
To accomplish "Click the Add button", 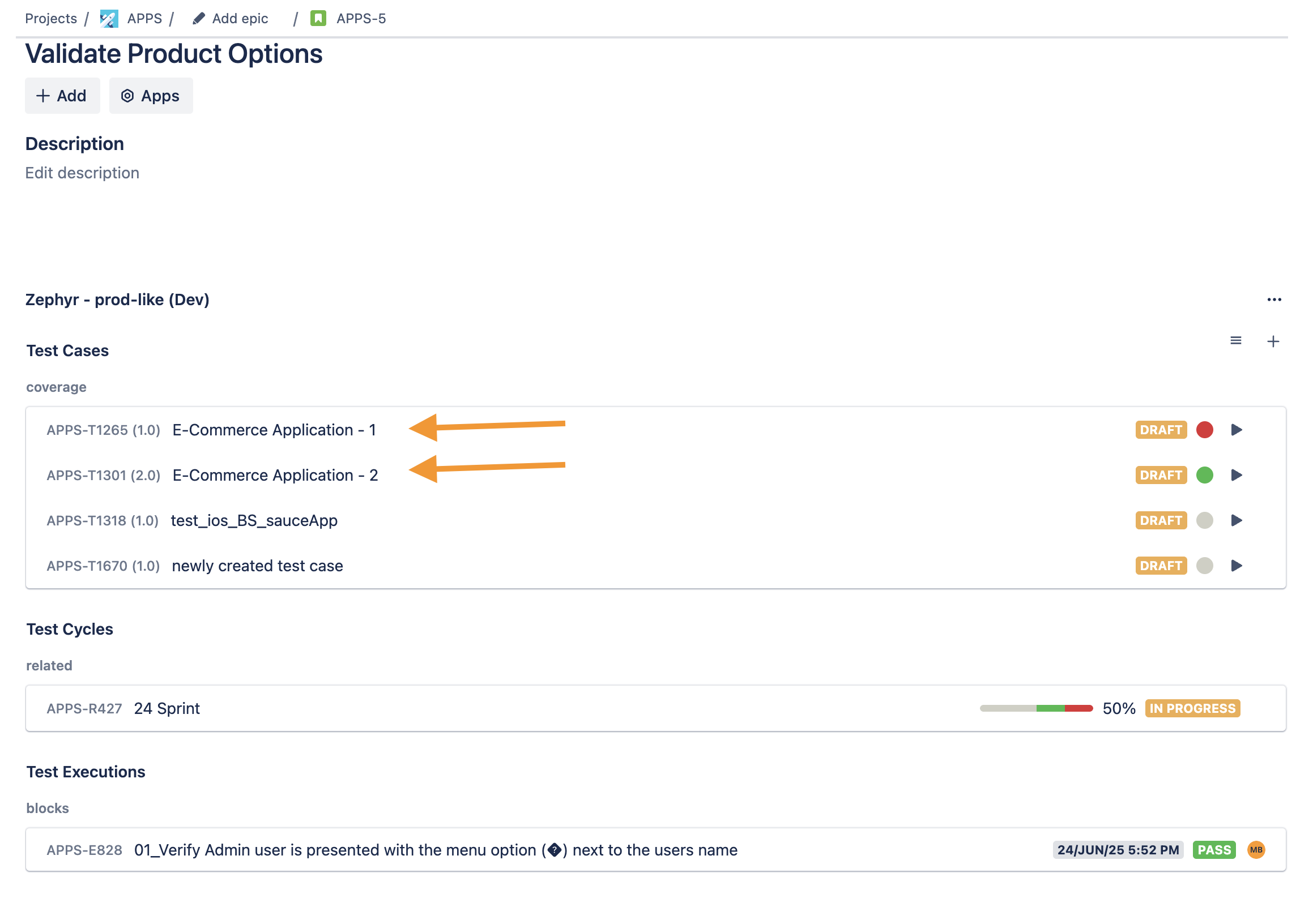I will tap(62, 96).
